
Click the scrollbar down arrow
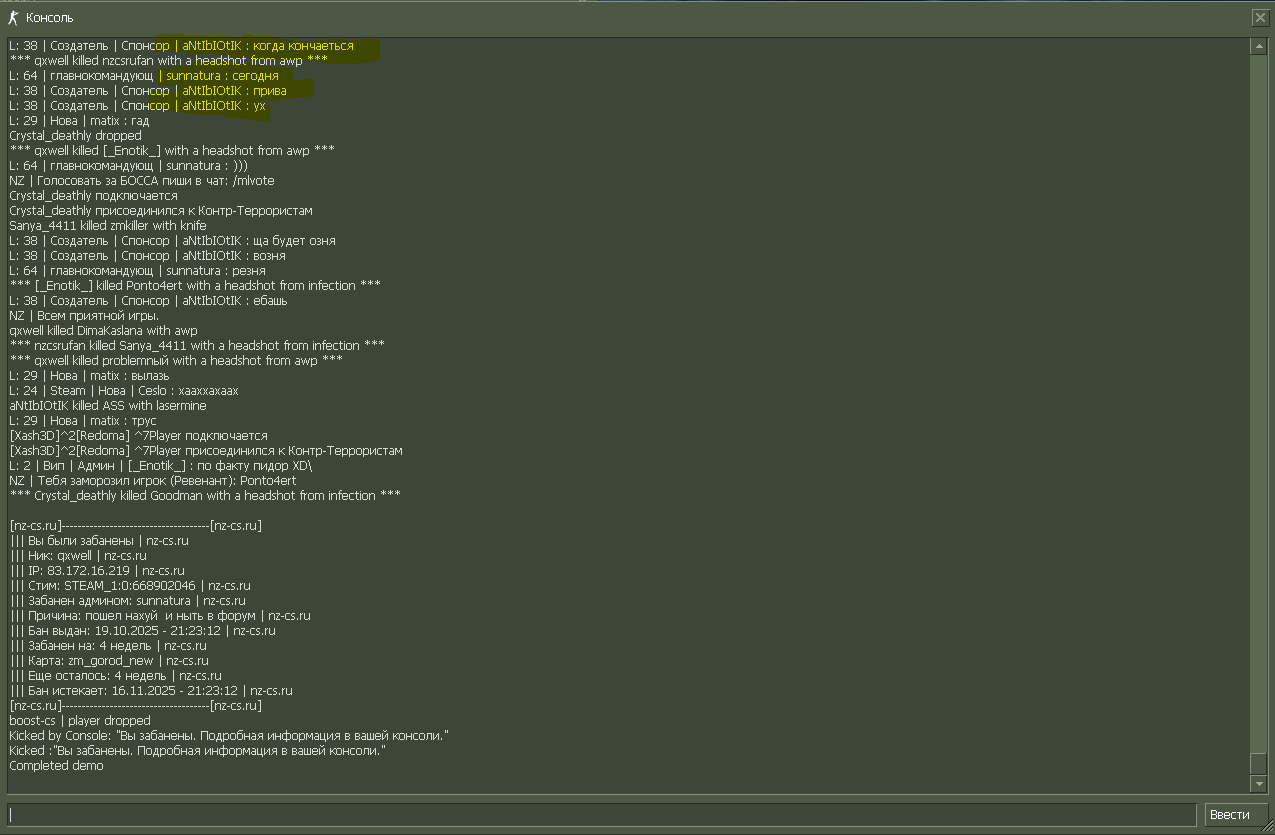[1259, 784]
